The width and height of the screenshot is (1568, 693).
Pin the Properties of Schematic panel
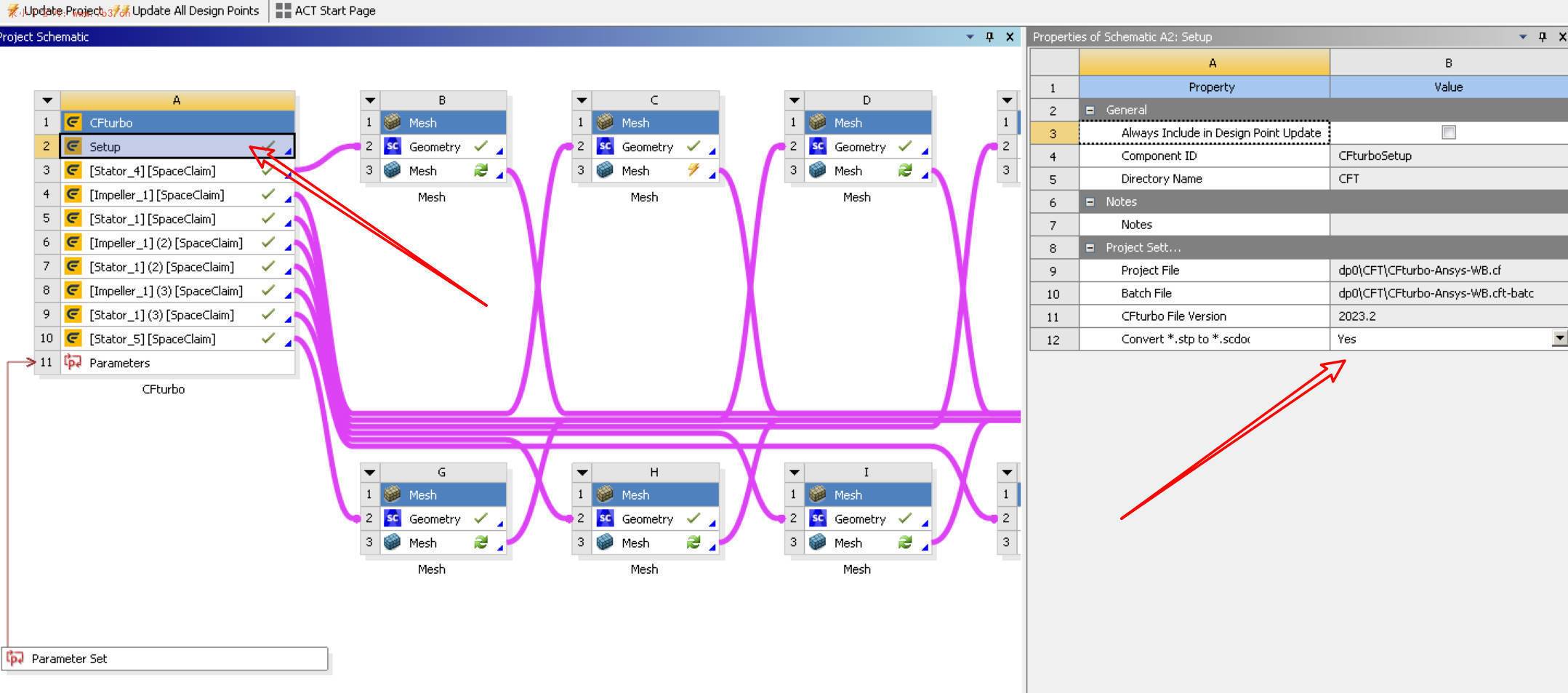coord(1543,37)
